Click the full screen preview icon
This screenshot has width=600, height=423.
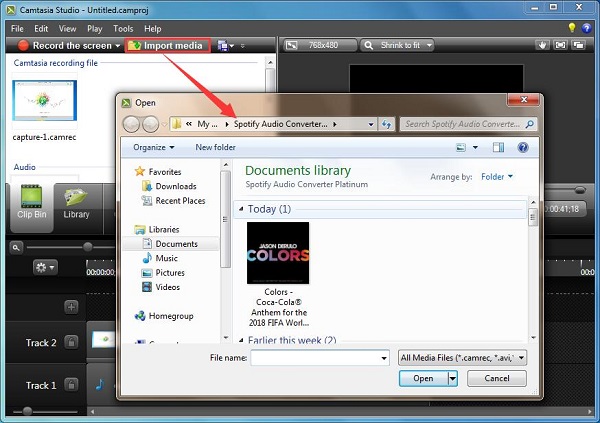click(560, 45)
